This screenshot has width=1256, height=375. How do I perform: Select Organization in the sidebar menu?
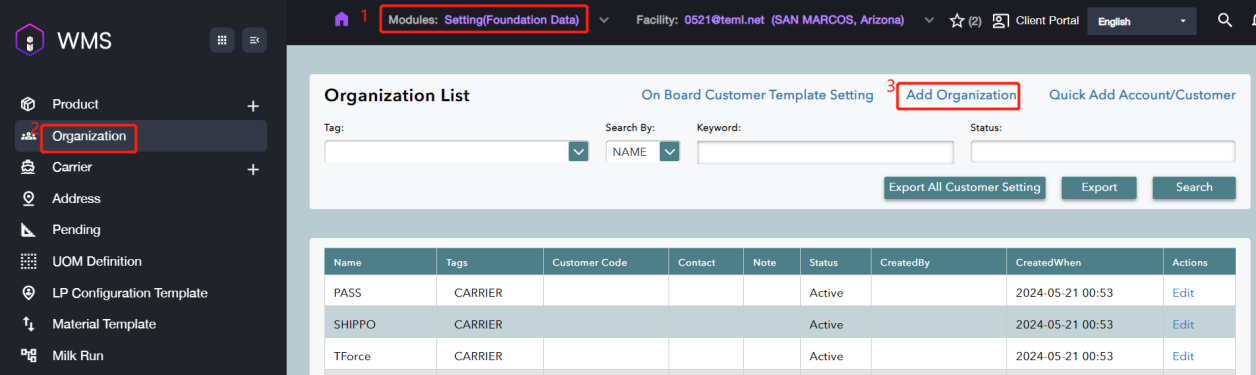pyautogui.click(x=89, y=136)
